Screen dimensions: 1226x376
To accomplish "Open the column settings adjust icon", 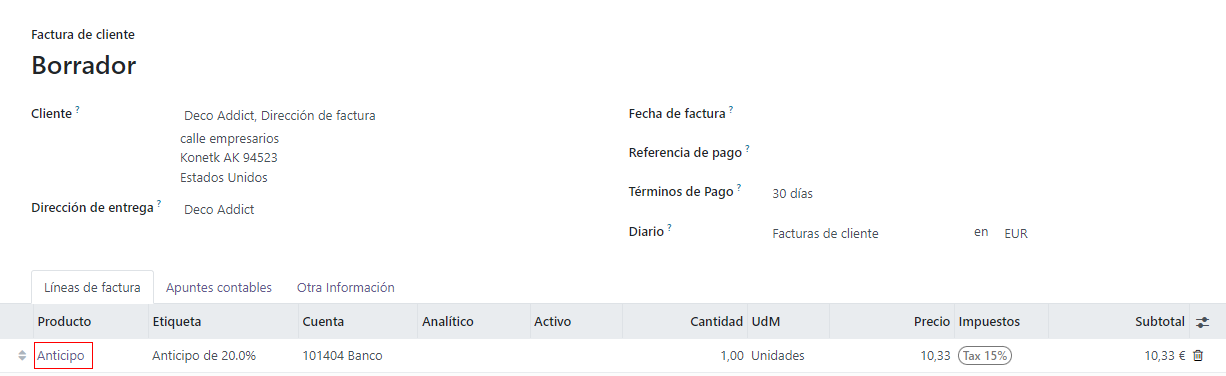I will pos(1202,322).
